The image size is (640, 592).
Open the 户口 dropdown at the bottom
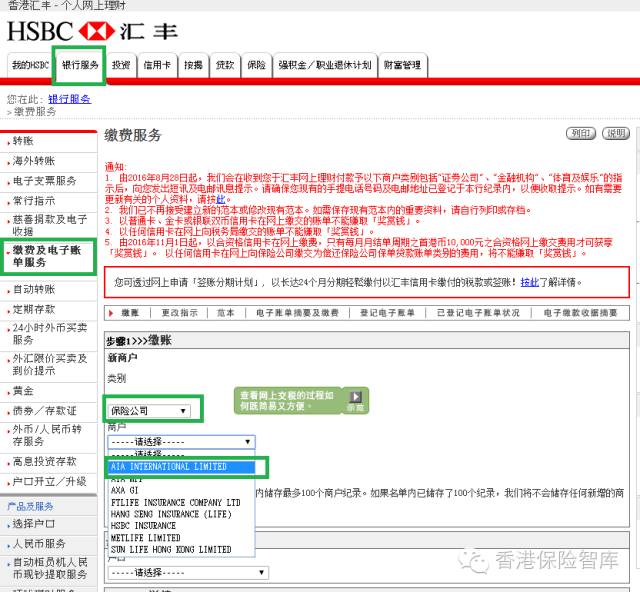188,573
